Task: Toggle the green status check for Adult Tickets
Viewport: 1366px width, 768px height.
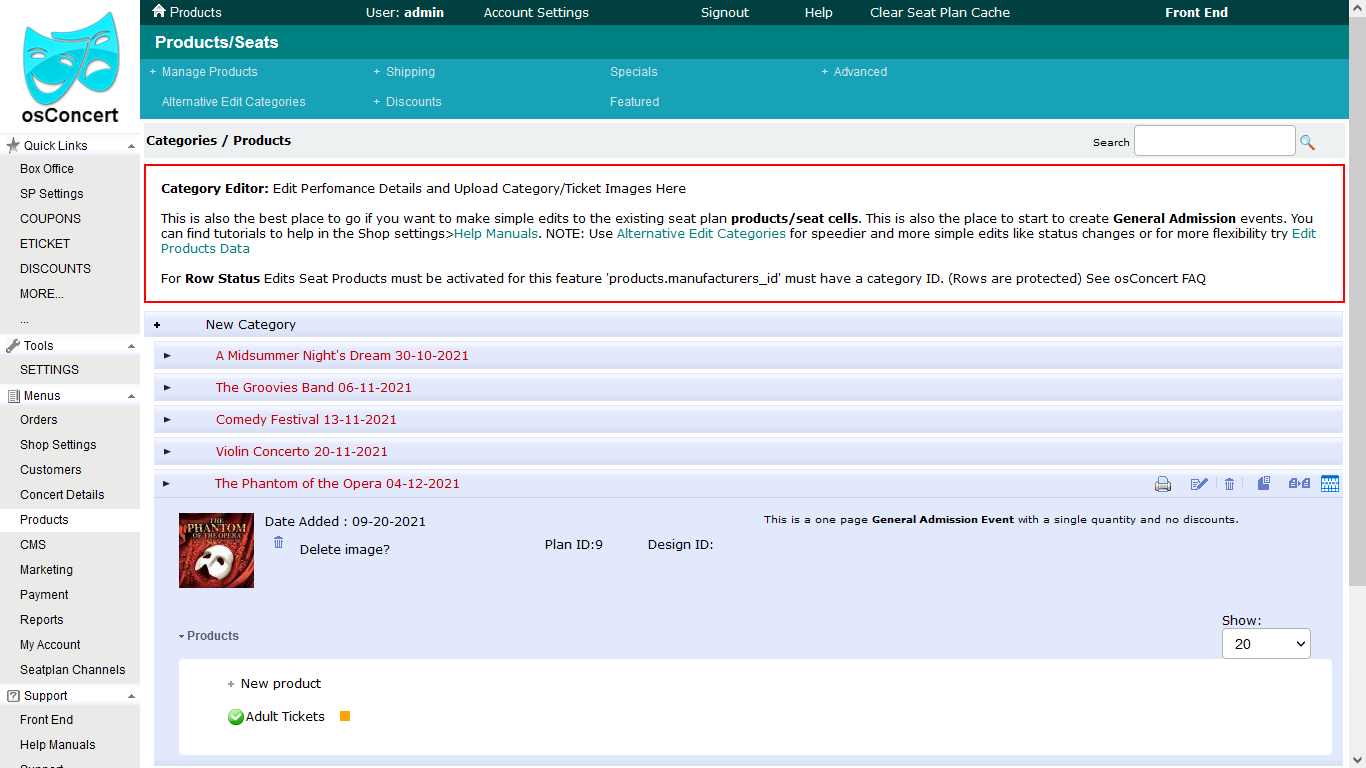Action: (236, 717)
